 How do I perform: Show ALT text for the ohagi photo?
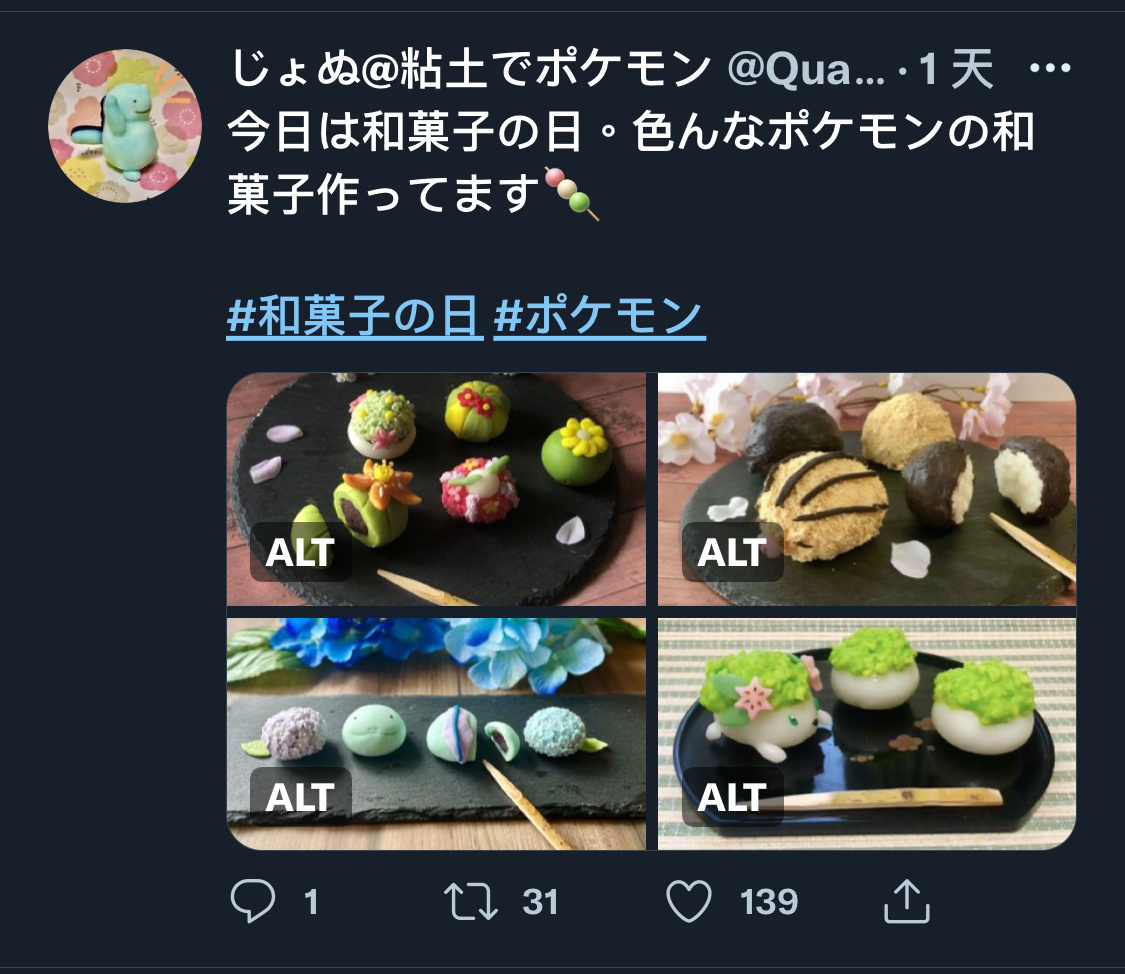point(733,552)
